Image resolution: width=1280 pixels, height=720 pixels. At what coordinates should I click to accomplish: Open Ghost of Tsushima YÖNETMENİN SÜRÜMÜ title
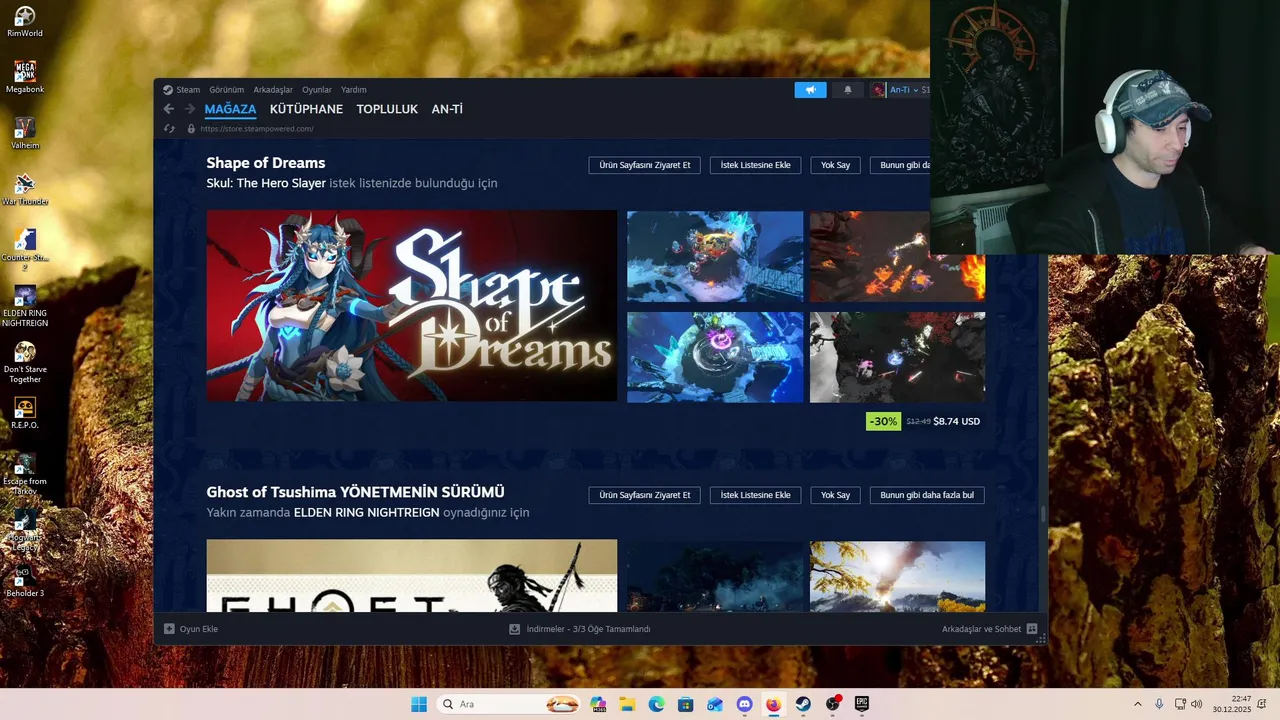pyautogui.click(x=355, y=492)
